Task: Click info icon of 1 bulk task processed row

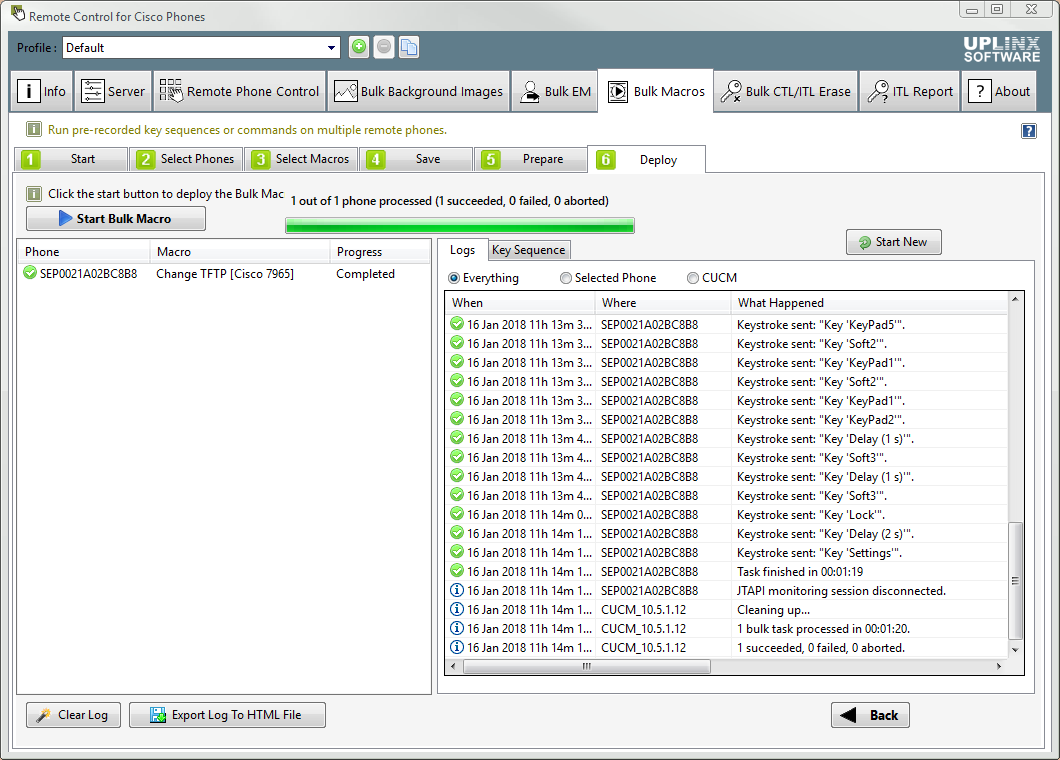Action: (x=457, y=628)
